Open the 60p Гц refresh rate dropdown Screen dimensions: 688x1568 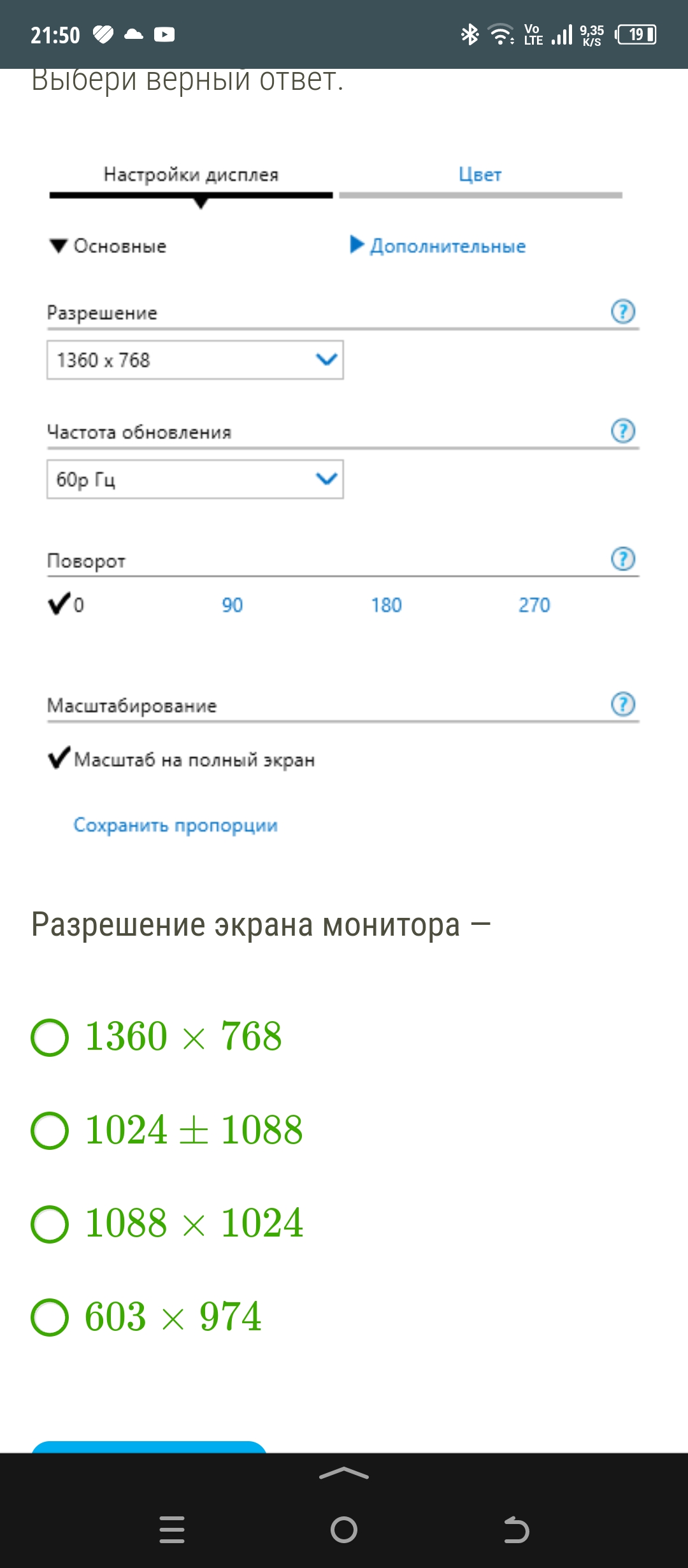click(x=195, y=479)
